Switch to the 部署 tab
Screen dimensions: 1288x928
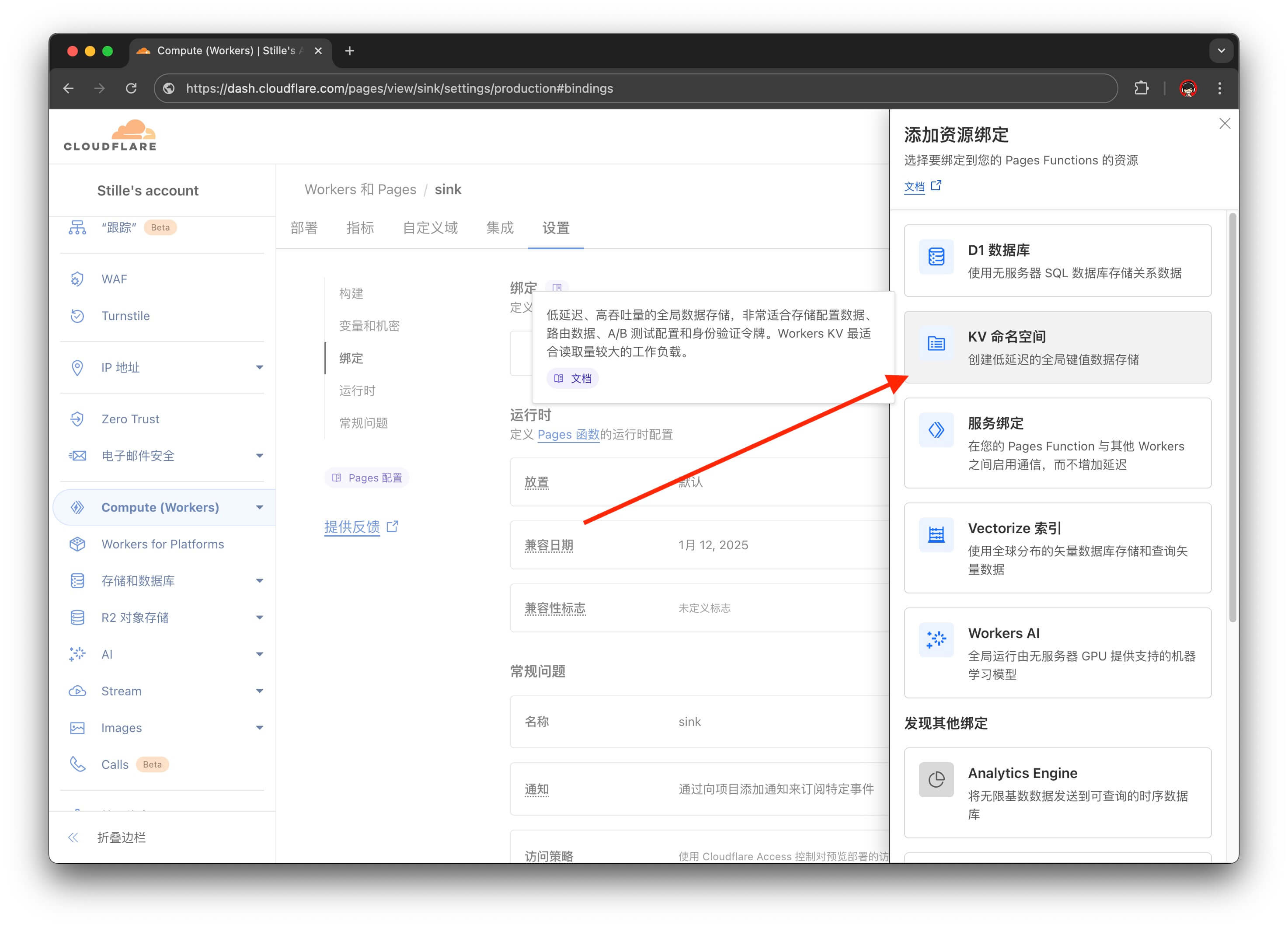304,228
